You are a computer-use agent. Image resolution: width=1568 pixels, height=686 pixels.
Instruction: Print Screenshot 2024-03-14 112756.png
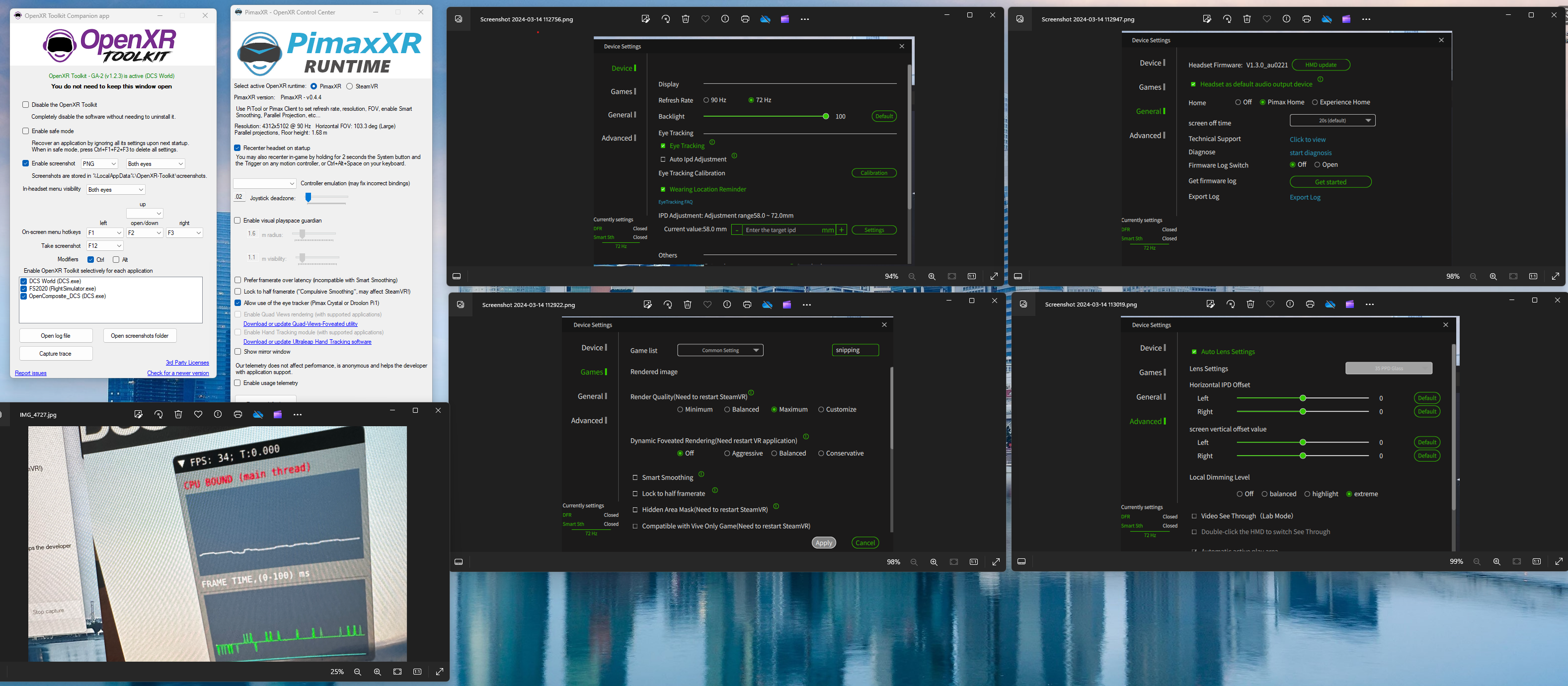click(745, 19)
